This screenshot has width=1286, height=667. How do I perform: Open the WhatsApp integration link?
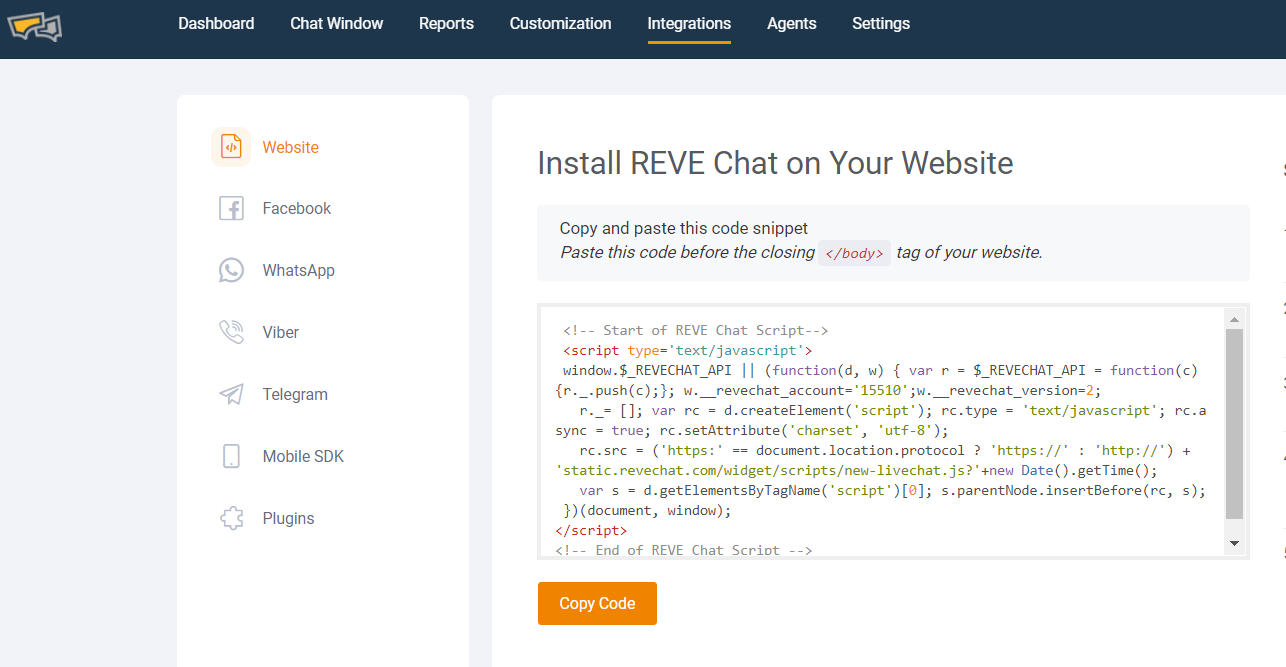[x=299, y=270]
